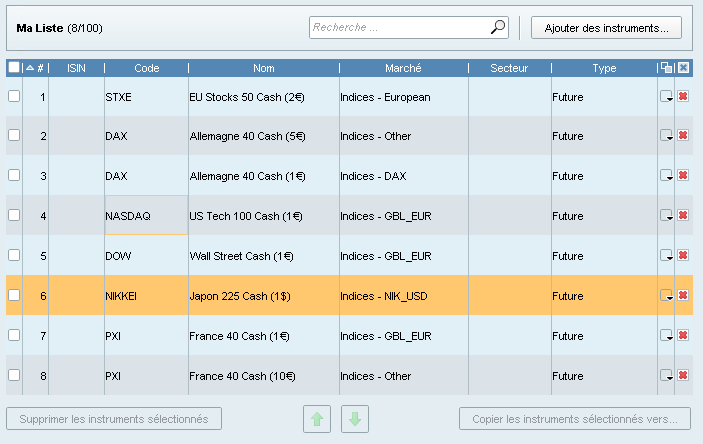703x444 pixels.
Task: Remove the France 40 Cash (10€) row
Action: (x=683, y=375)
